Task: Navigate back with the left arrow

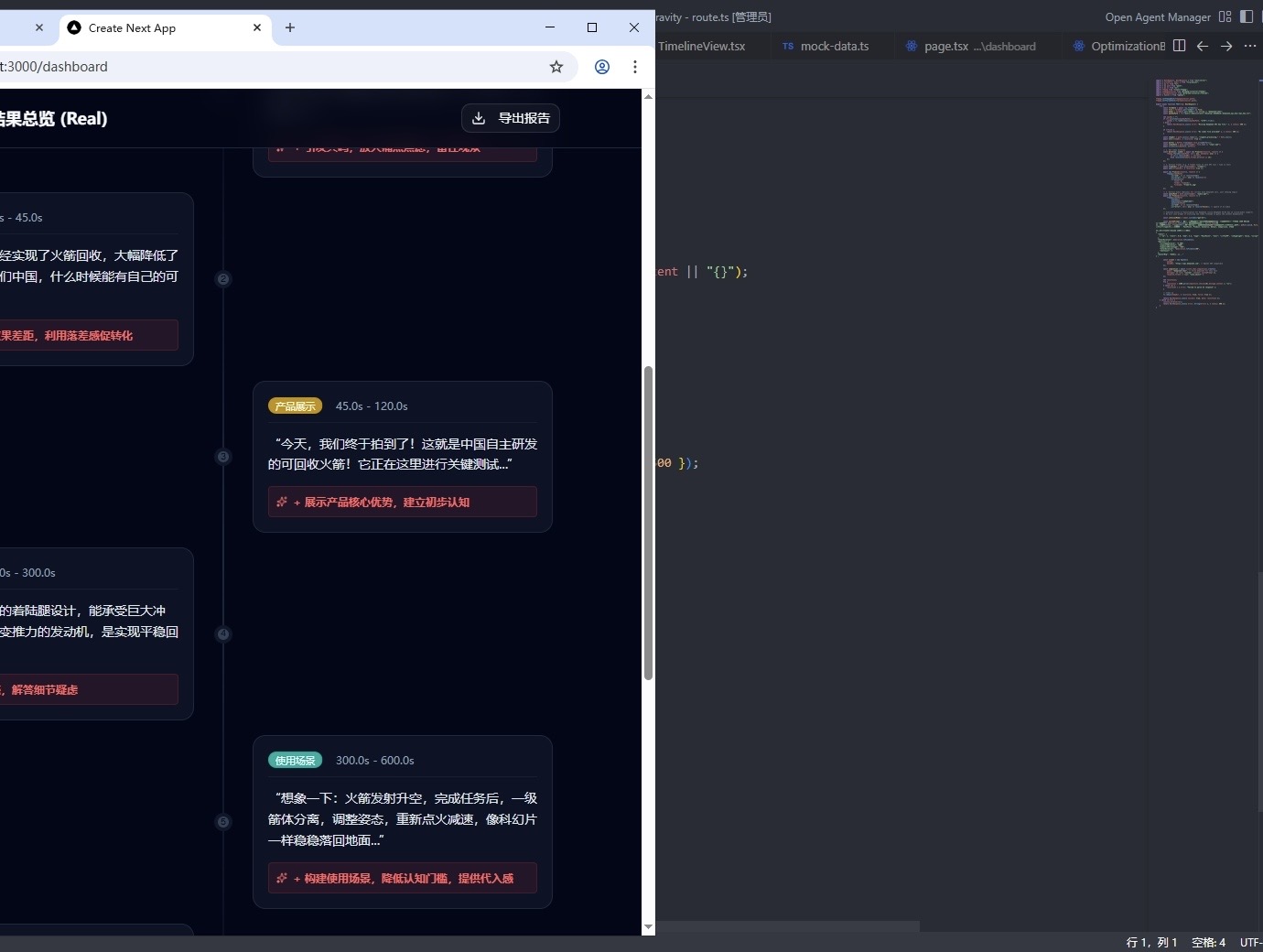Action: pyautogui.click(x=1203, y=46)
